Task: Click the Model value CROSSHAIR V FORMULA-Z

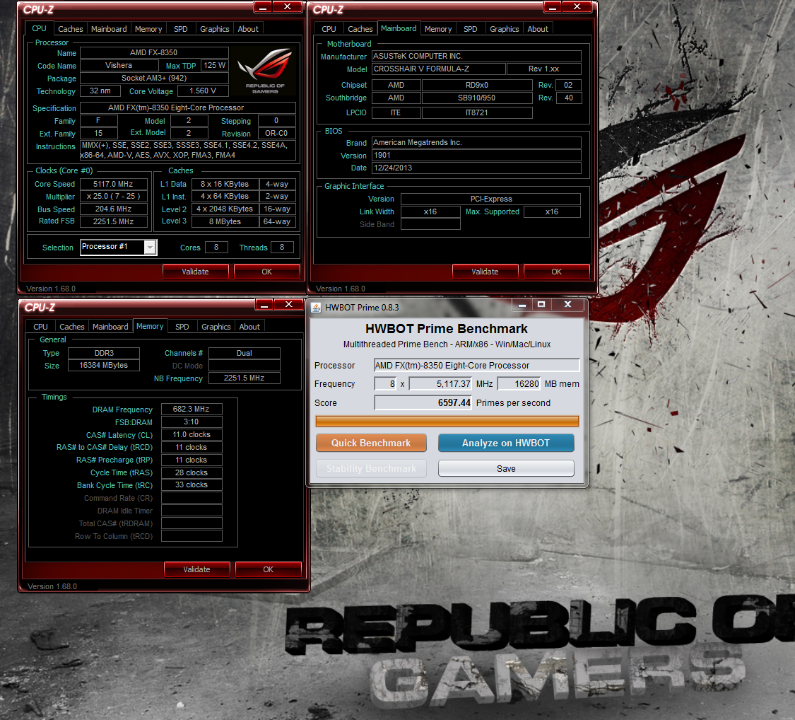Action: click(439, 69)
